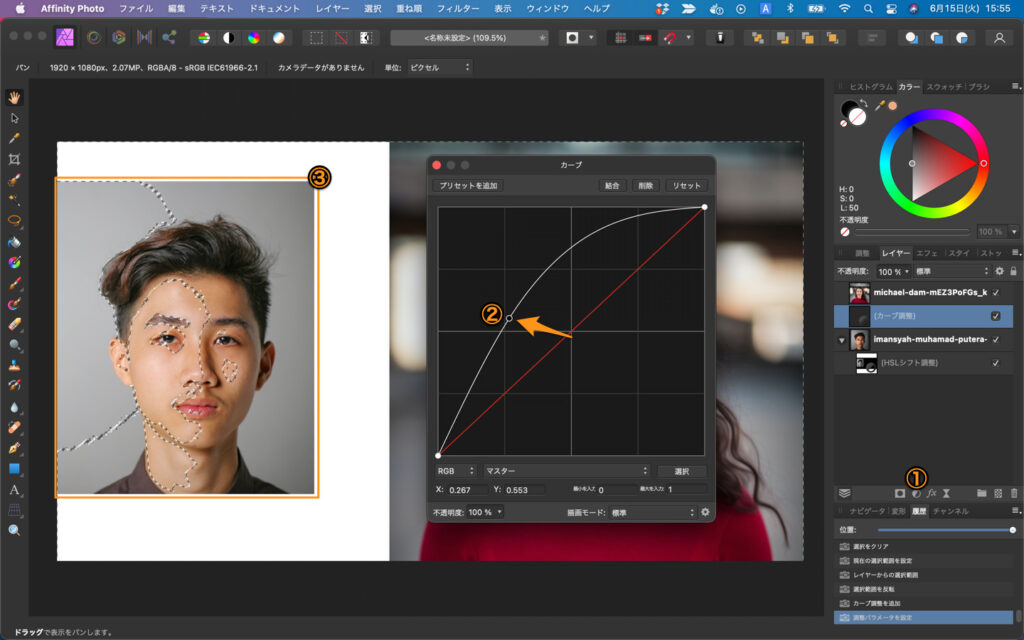Image resolution: width=1024 pixels, height=640 pixels.
Task: Open layer effects with the fx icon
Action: click(931, 493)
